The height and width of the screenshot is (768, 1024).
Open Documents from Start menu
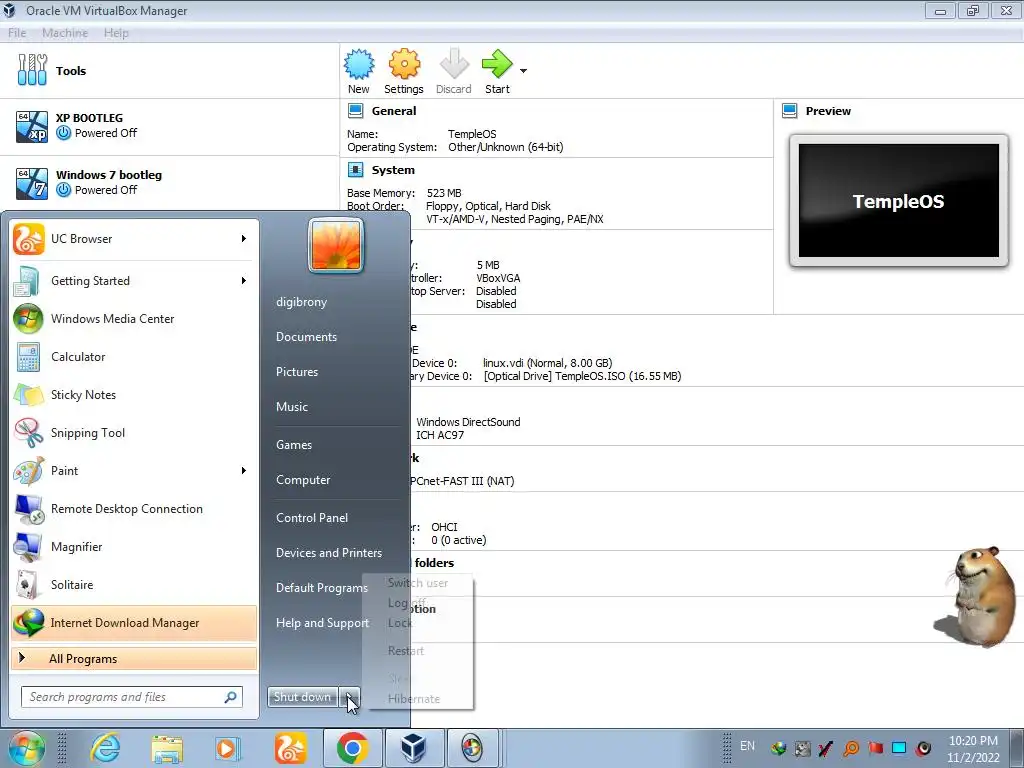(306, 337)
